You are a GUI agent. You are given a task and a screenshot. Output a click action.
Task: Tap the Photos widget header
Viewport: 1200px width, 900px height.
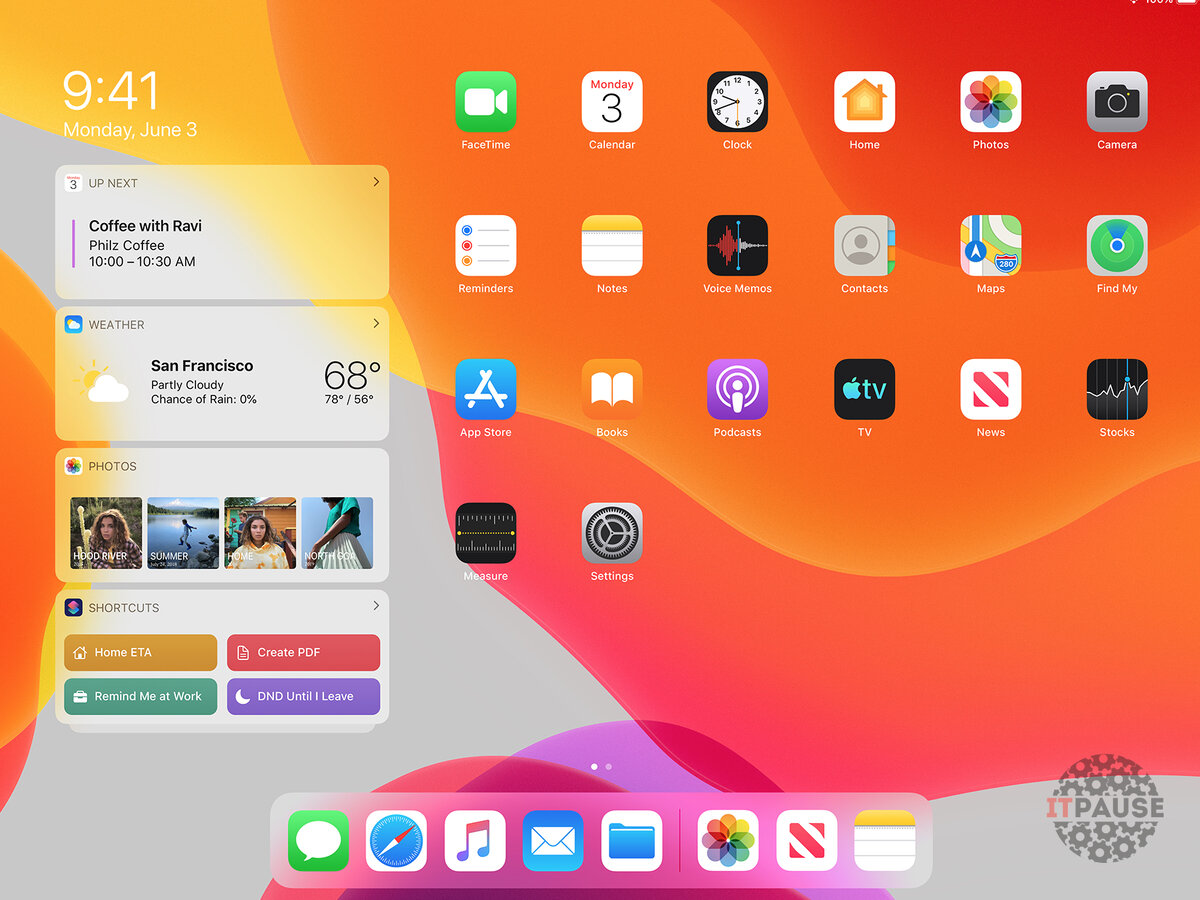222,466
